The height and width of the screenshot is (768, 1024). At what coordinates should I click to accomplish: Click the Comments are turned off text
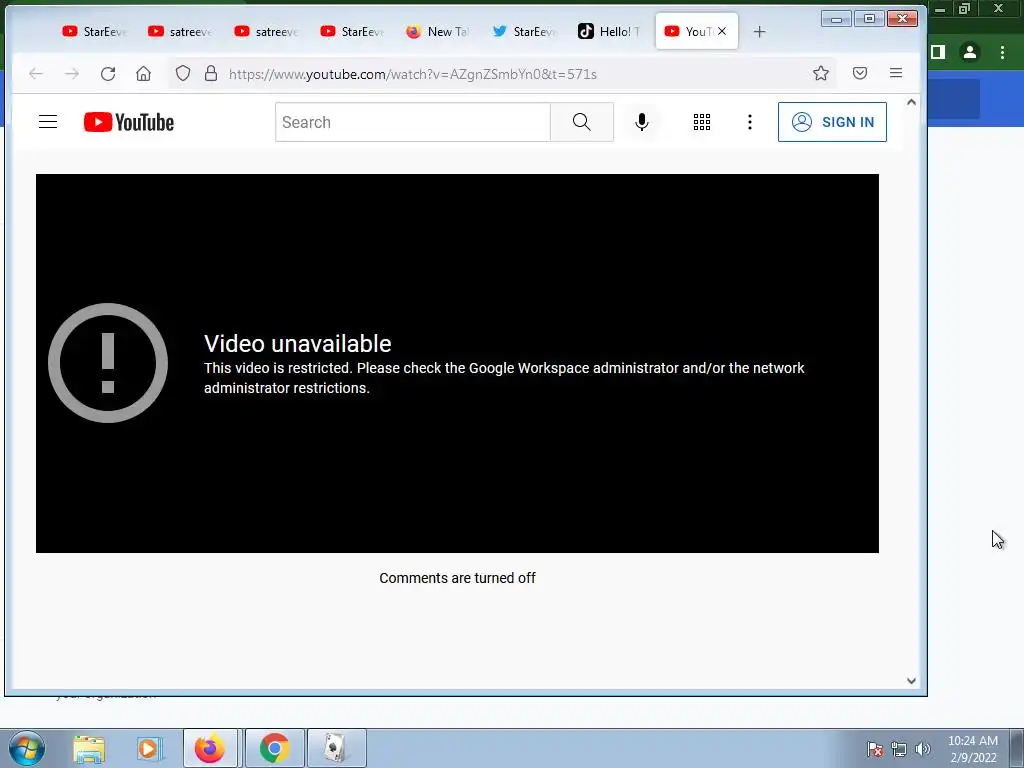coord(457,578)
